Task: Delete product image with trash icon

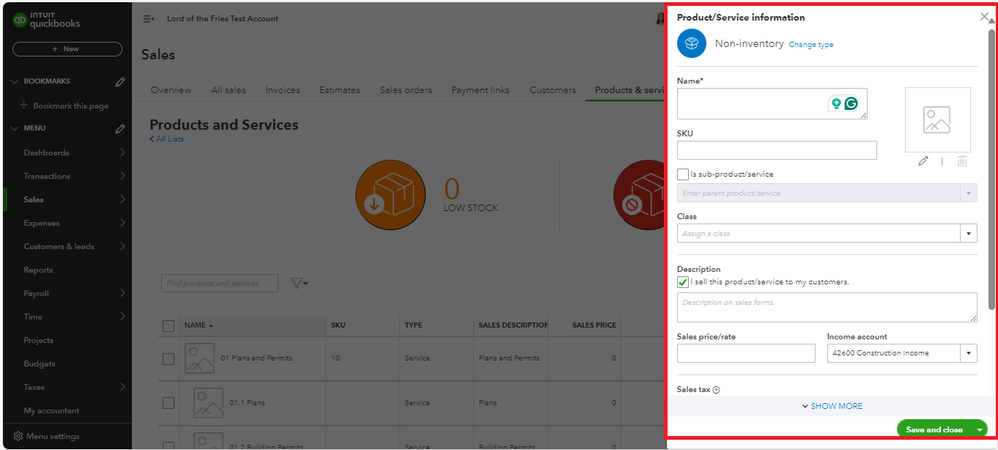Action: [x=962, y=162]
